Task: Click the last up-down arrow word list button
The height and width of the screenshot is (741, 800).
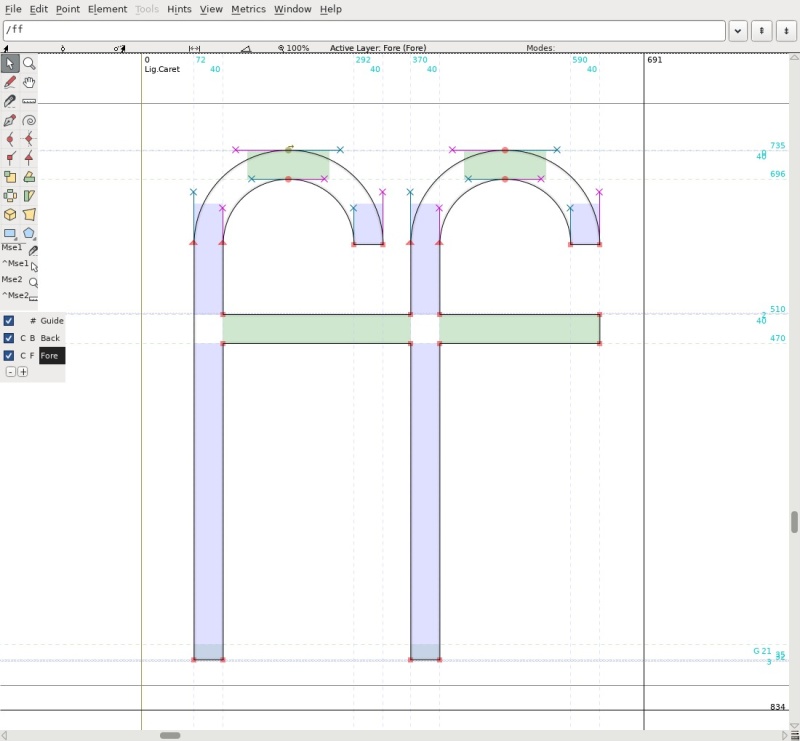Action: point(786,31)
